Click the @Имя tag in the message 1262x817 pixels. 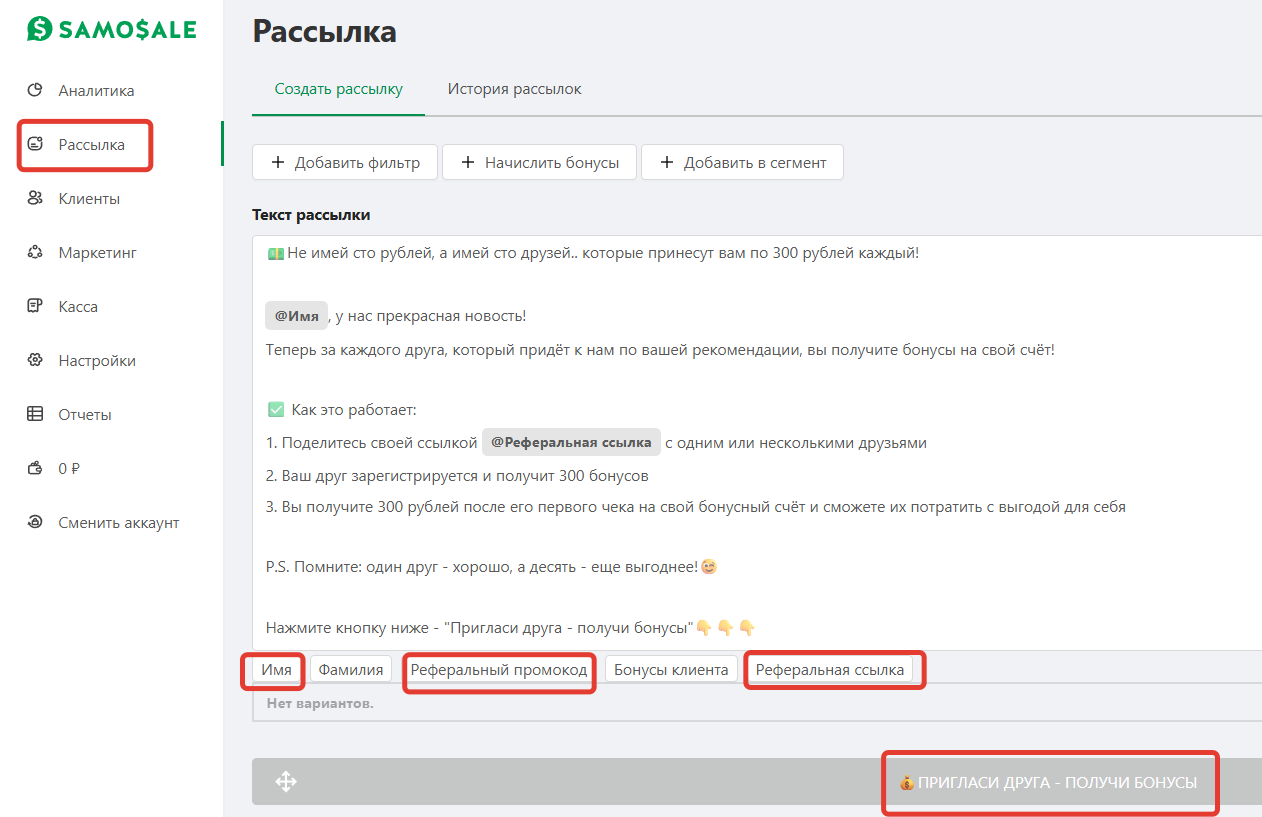coord(297,316)
